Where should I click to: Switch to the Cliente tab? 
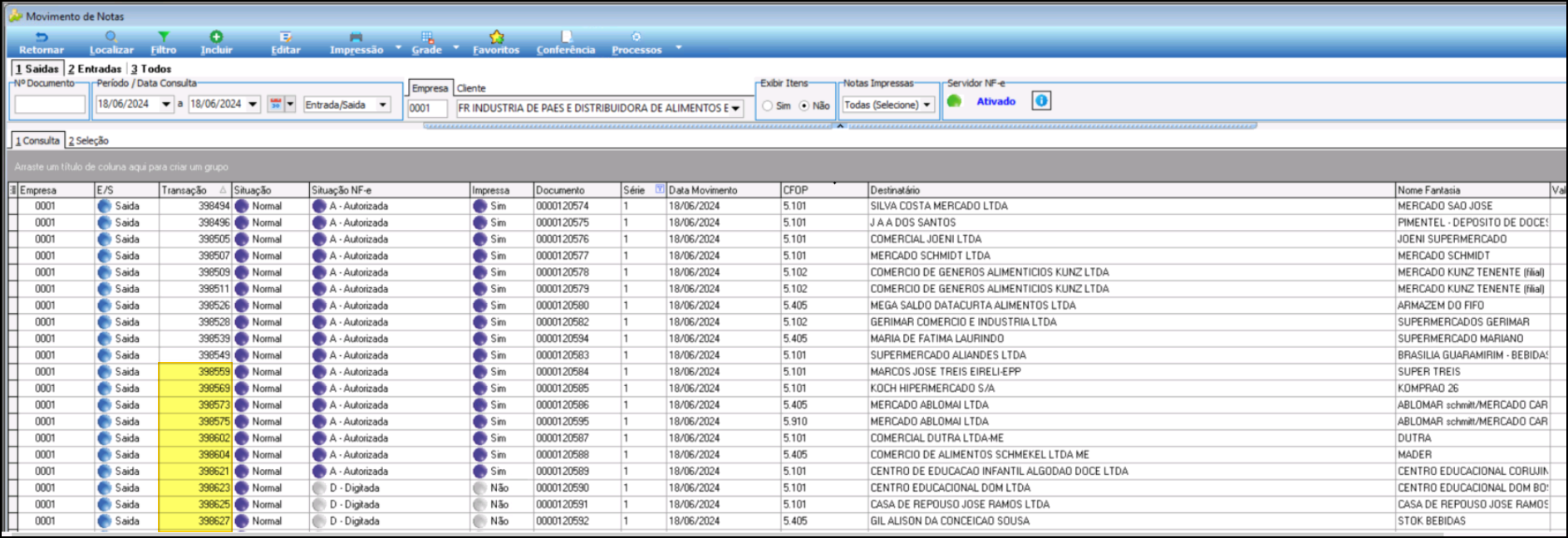point(471,88)
